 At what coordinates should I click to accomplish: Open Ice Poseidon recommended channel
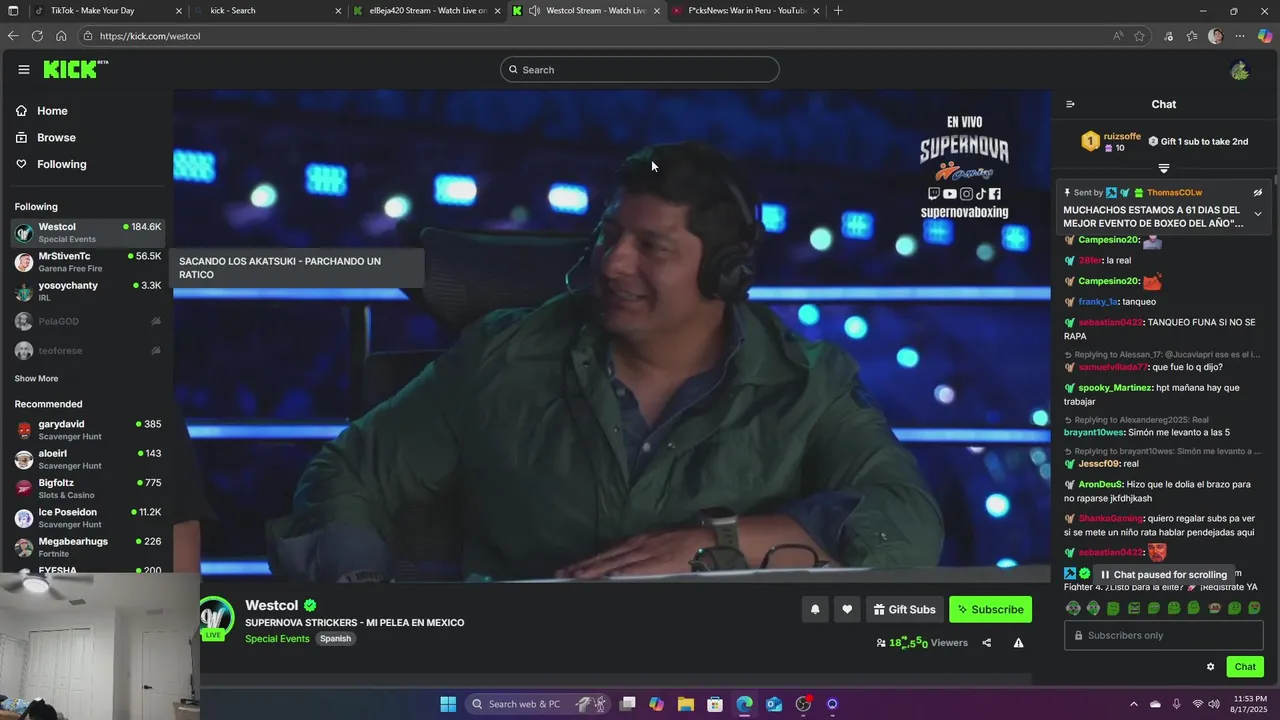pos(88,518)
